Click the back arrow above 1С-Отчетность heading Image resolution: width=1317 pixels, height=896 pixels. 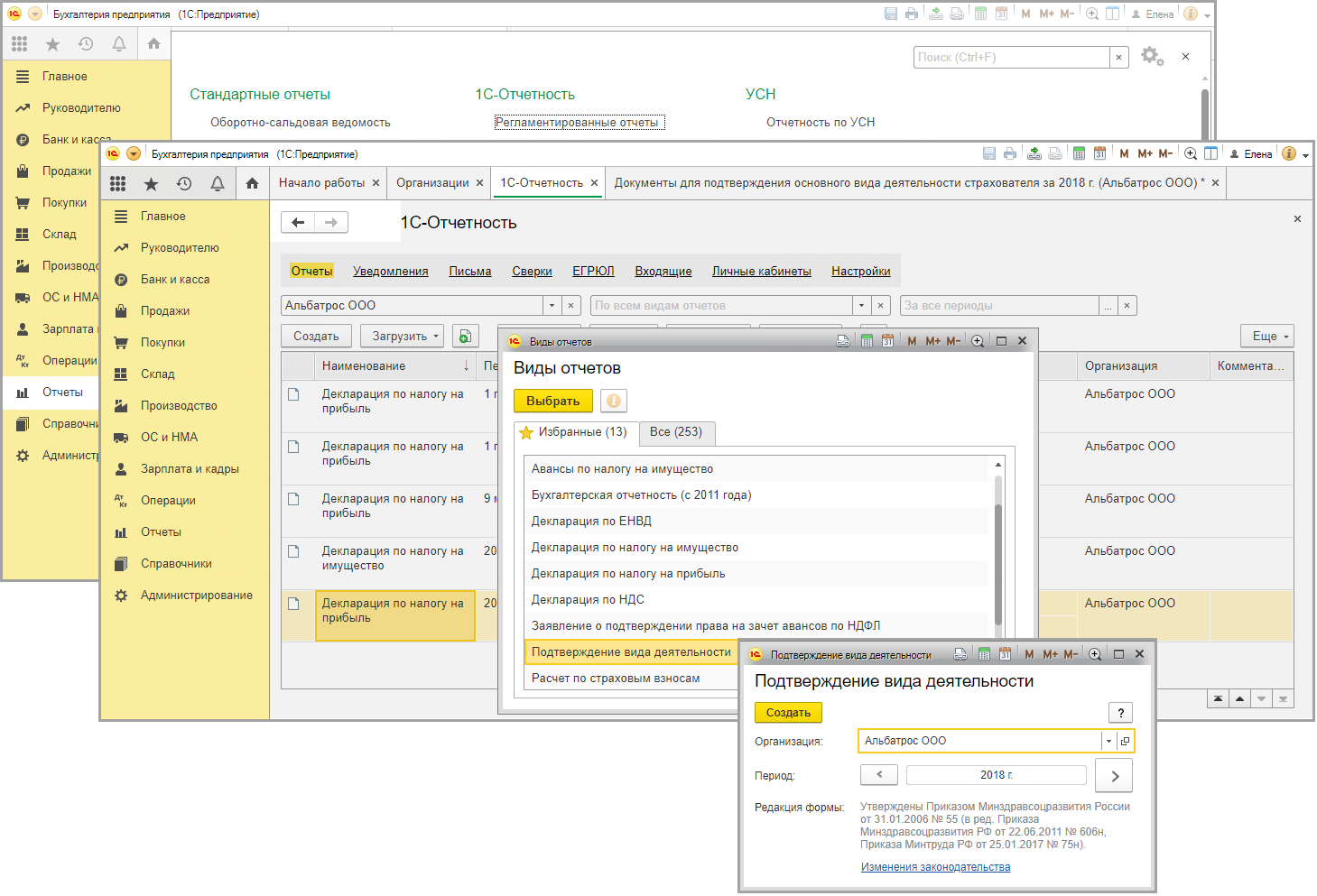pos(298,222)
